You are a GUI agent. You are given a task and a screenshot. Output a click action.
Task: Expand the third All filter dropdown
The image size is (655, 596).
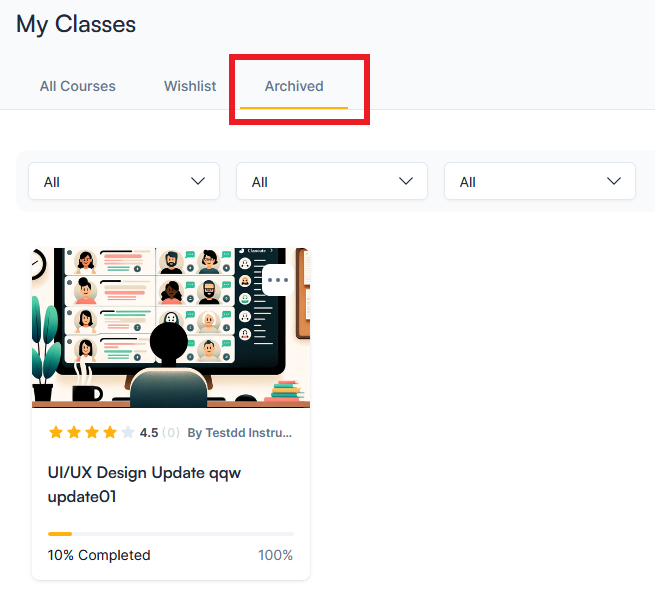coord(540,181)
